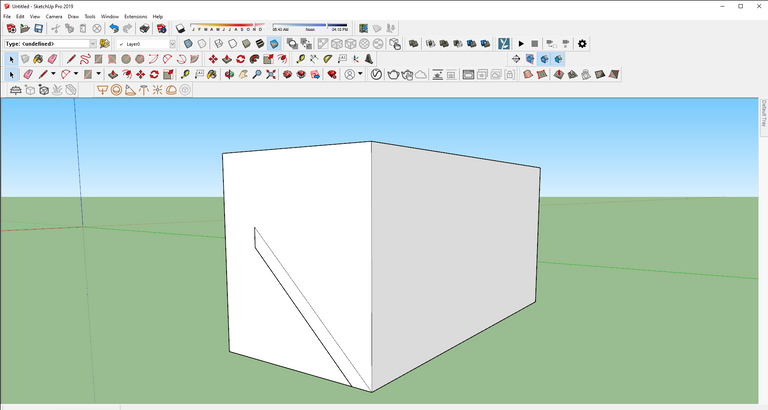Click the Save file icon
Viewport: 768px width, 410px height.
tap(38, 29)
